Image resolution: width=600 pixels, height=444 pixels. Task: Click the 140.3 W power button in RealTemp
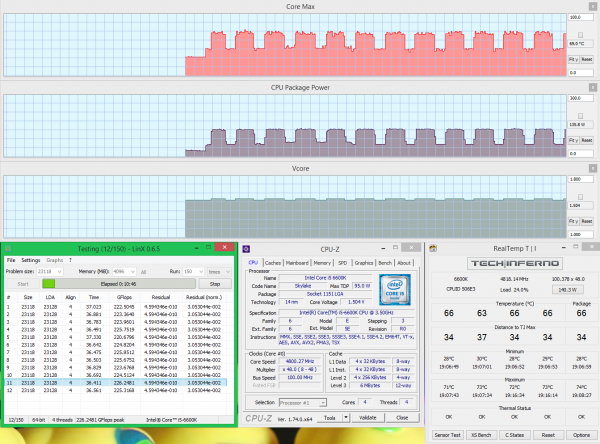tap(568, 290)
